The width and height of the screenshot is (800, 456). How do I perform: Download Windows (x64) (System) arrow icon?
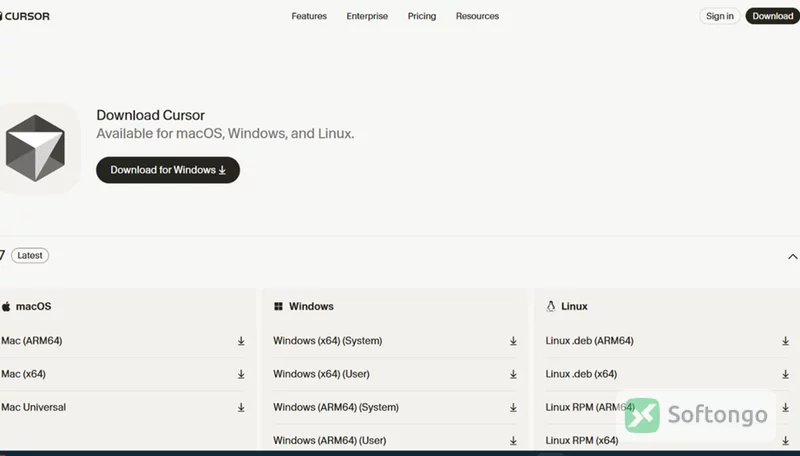(x=513, y=341)
